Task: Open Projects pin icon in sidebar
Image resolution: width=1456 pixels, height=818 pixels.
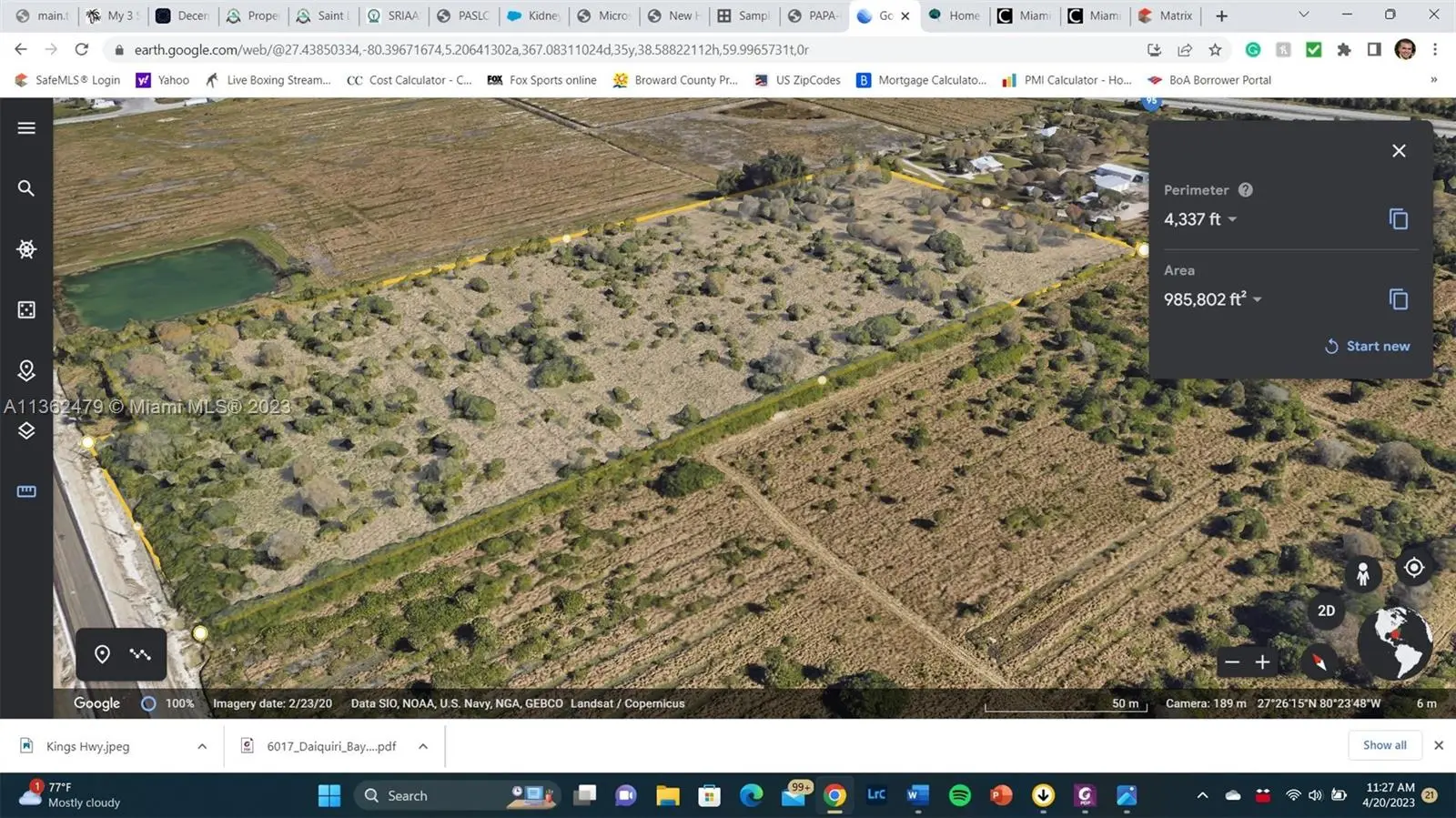Action: [x=26, y=370]
